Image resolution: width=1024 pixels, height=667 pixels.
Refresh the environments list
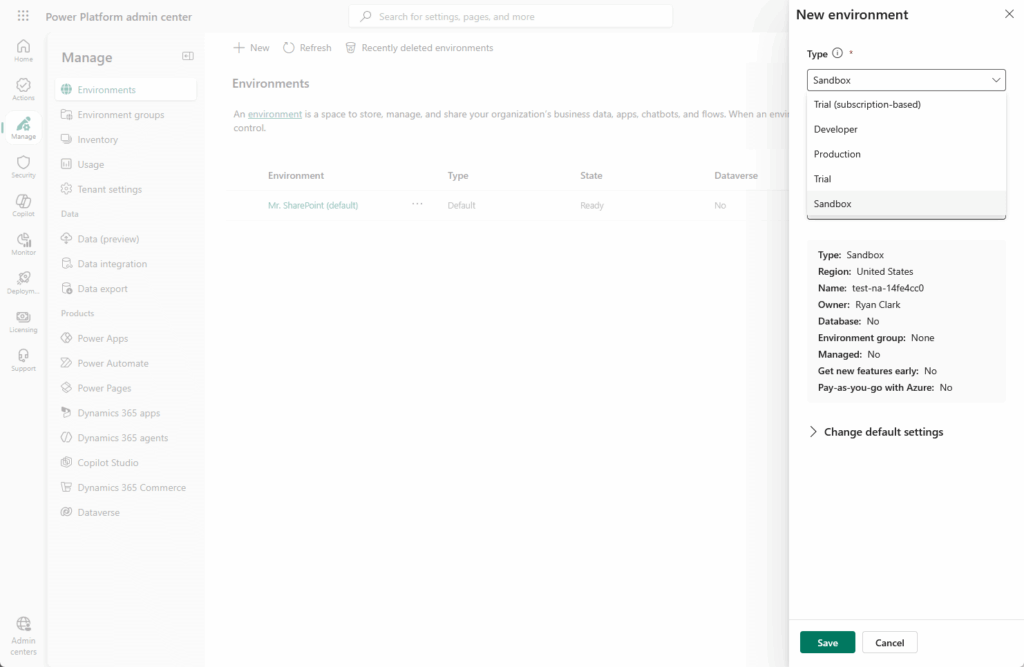(x=307, y=48)
